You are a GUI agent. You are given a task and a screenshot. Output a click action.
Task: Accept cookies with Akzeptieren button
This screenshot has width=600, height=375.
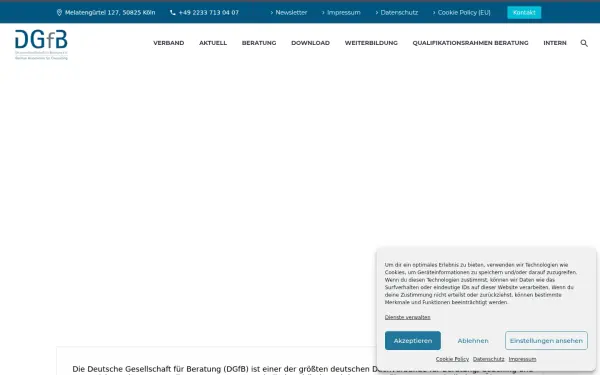point(413,341)
